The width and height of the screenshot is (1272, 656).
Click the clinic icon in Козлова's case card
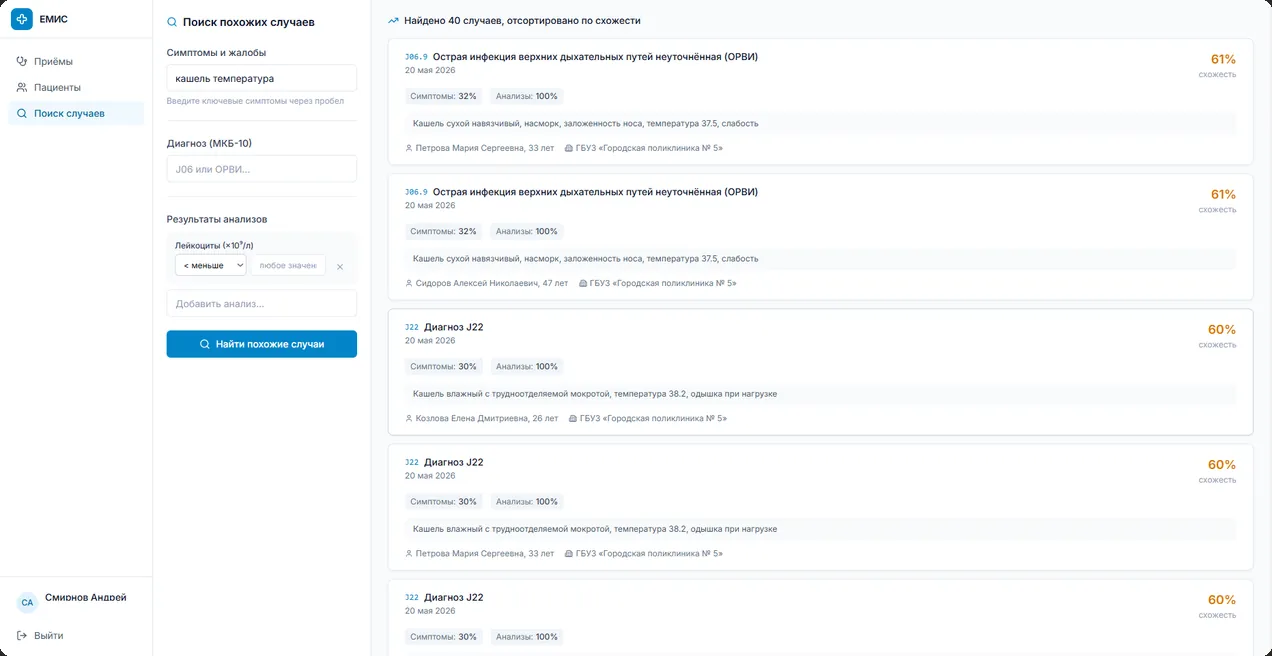571,418
